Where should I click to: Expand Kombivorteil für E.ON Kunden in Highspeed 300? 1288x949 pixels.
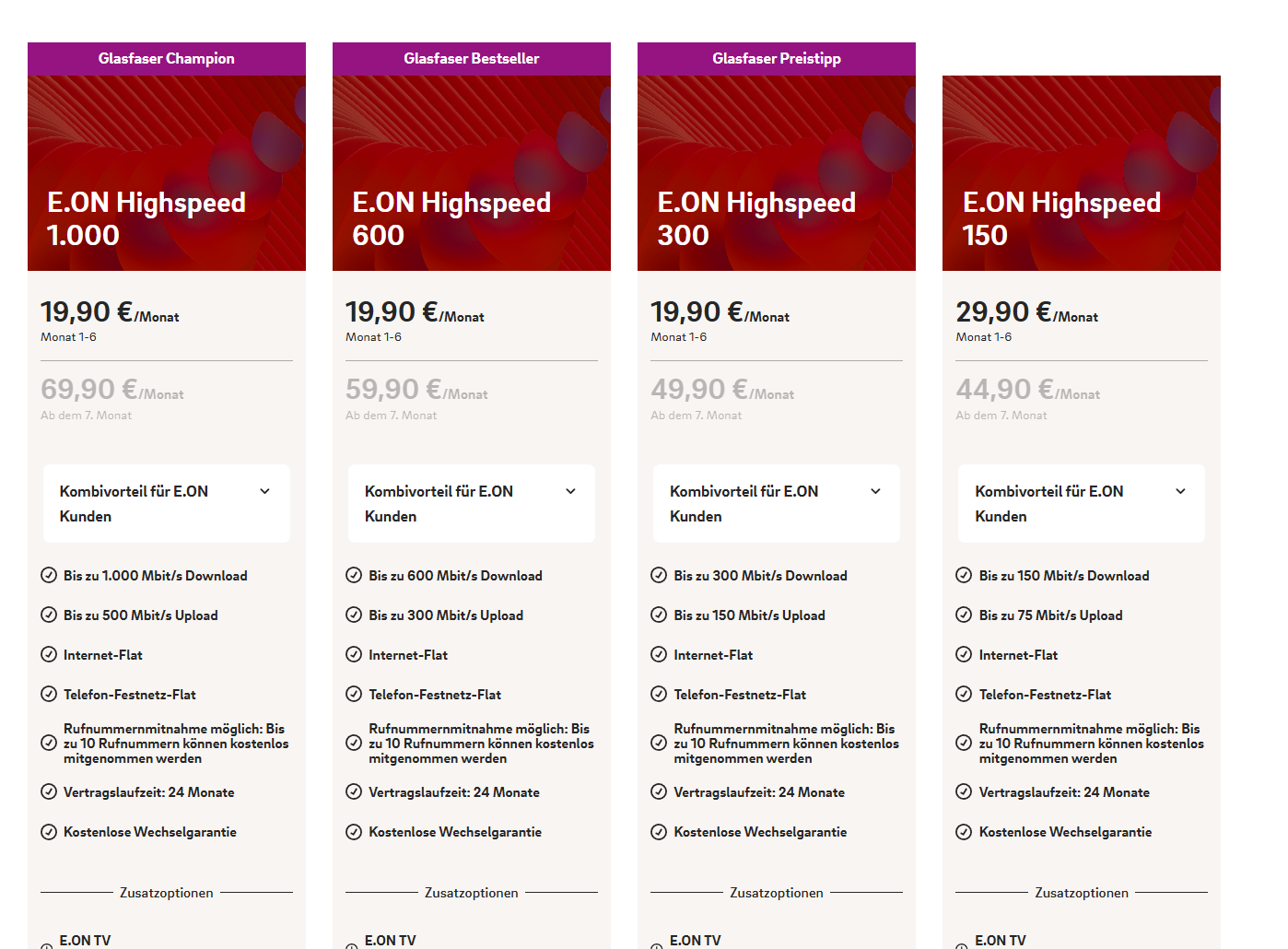(777, 504)
